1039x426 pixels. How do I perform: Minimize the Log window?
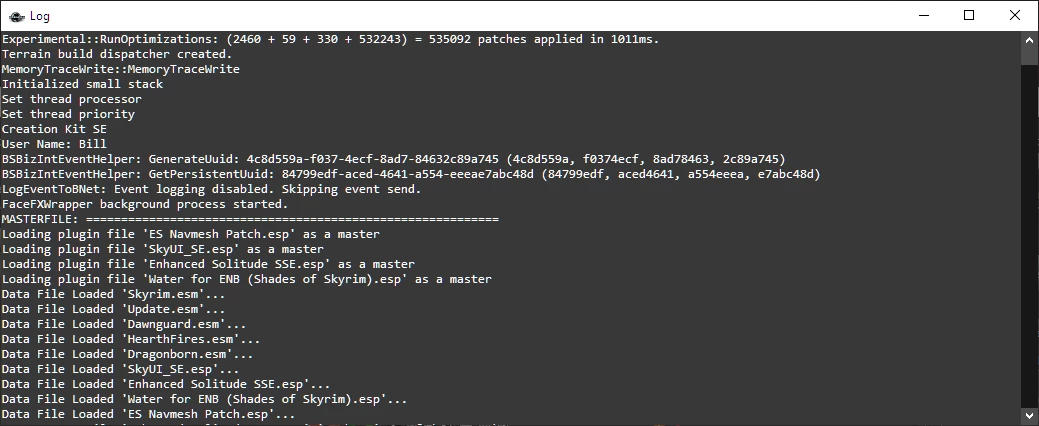(x=923, y=15)
